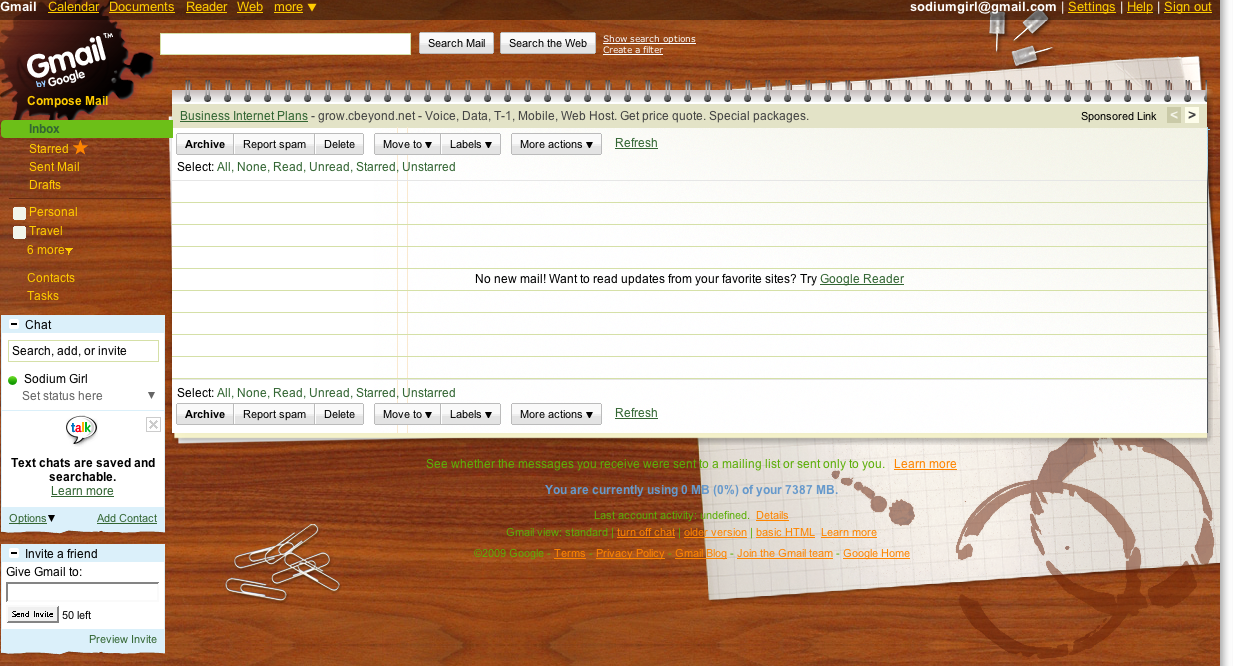Show the next sponsored link

point(1191,115)
